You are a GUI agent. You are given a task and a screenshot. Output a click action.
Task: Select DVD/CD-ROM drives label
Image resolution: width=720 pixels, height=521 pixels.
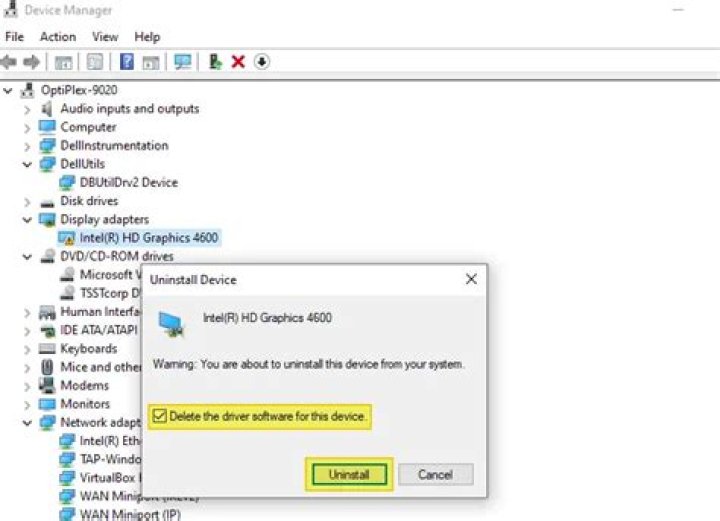117,256
